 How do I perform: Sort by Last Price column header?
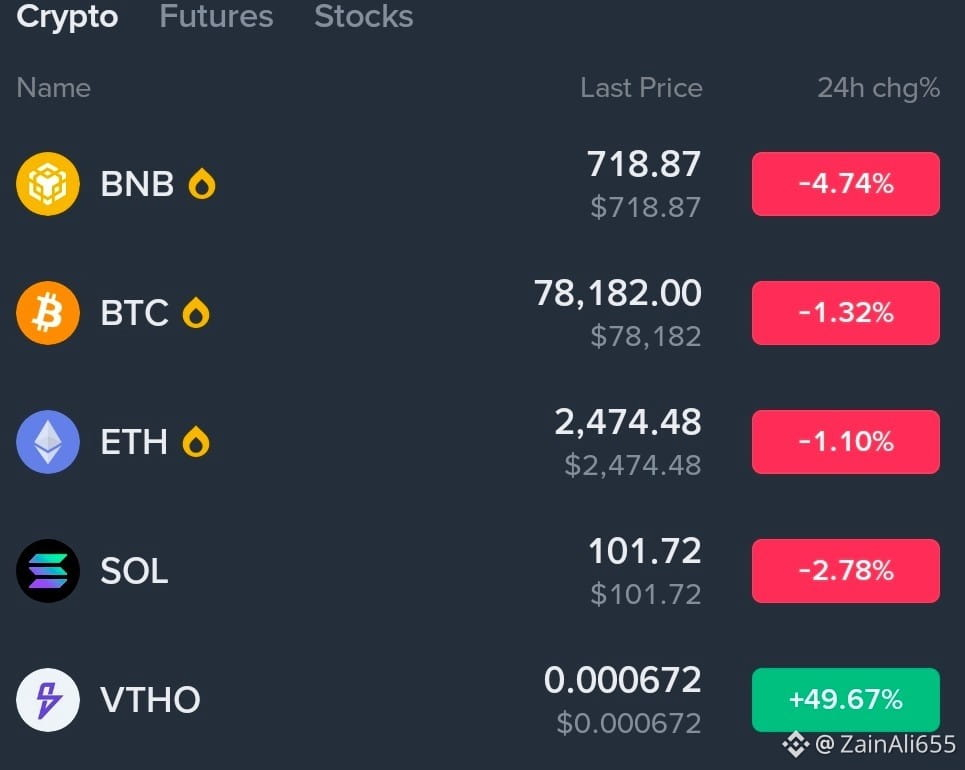tap(641, 88)
